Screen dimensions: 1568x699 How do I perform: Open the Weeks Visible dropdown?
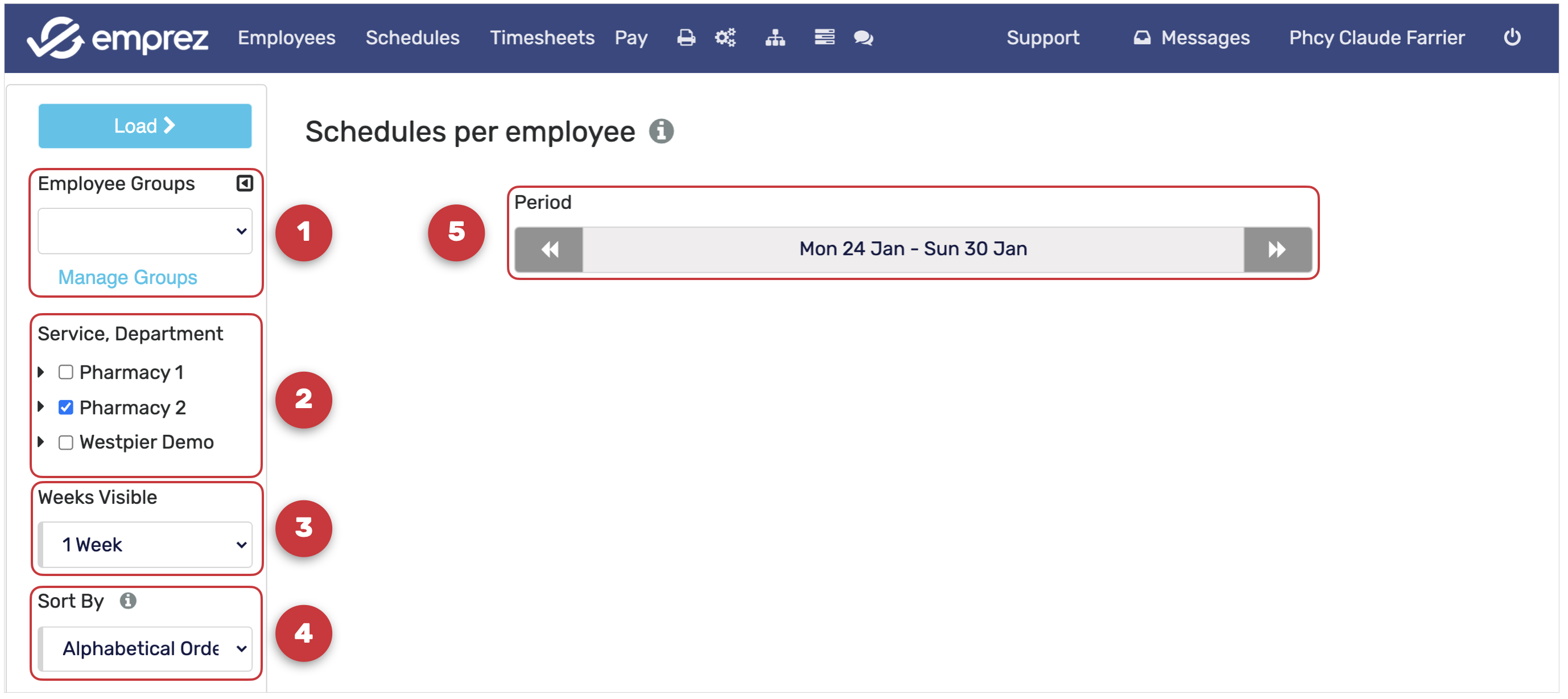point(145,544)
